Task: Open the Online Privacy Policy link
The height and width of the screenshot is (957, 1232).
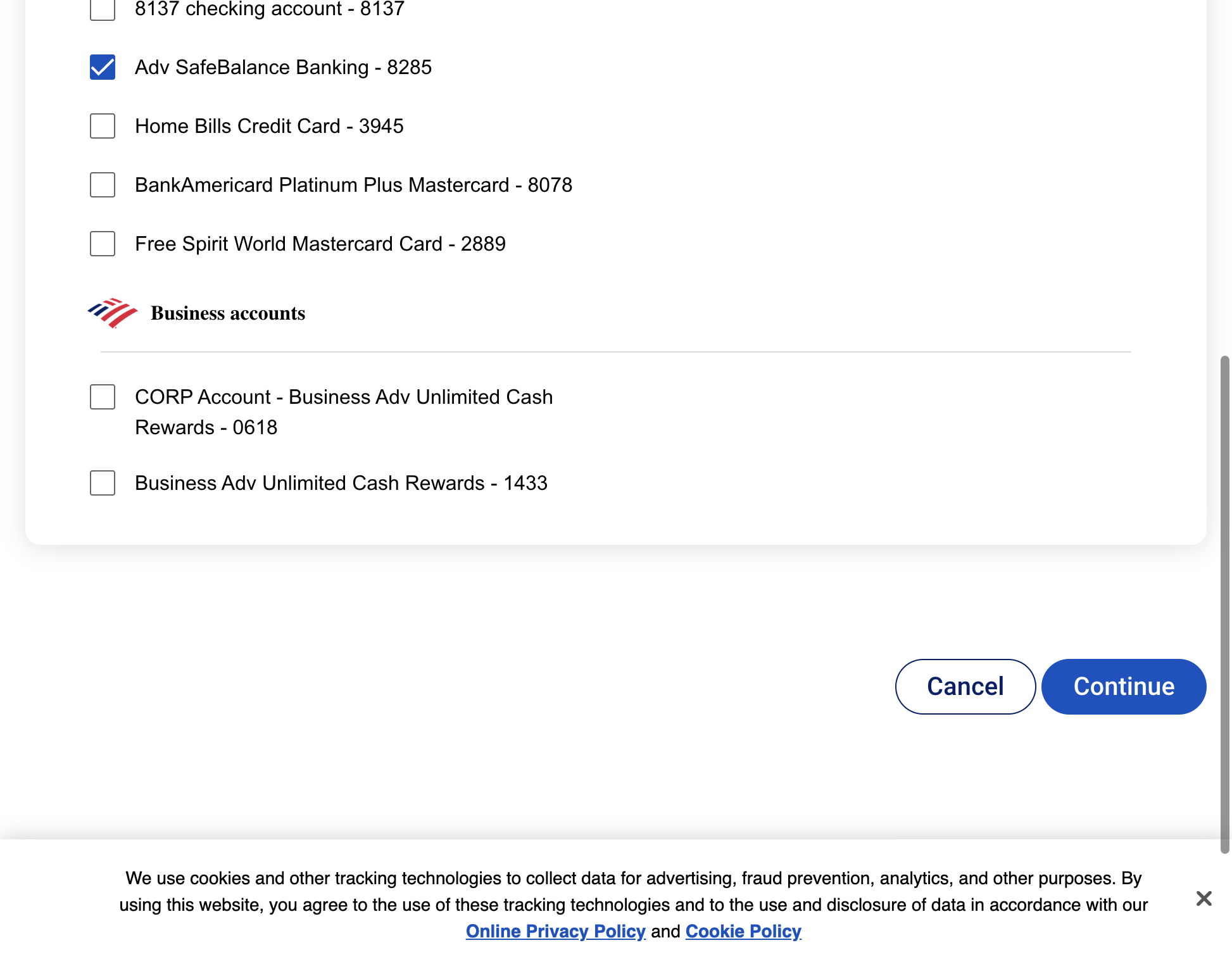Action: 555,931
